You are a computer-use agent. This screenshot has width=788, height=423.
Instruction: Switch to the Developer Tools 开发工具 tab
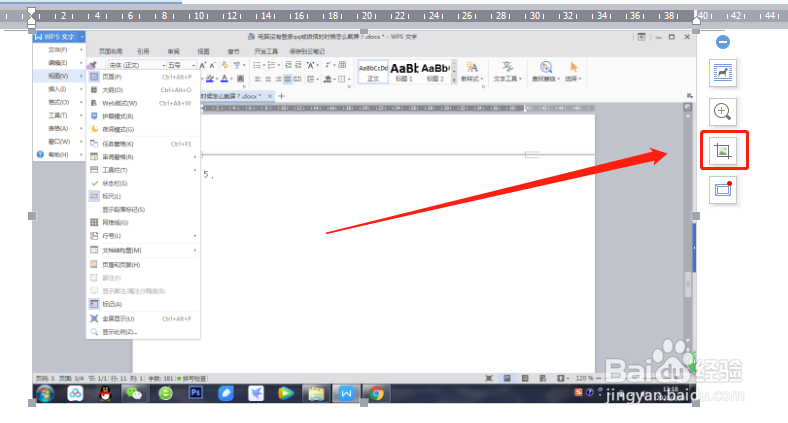266,51
